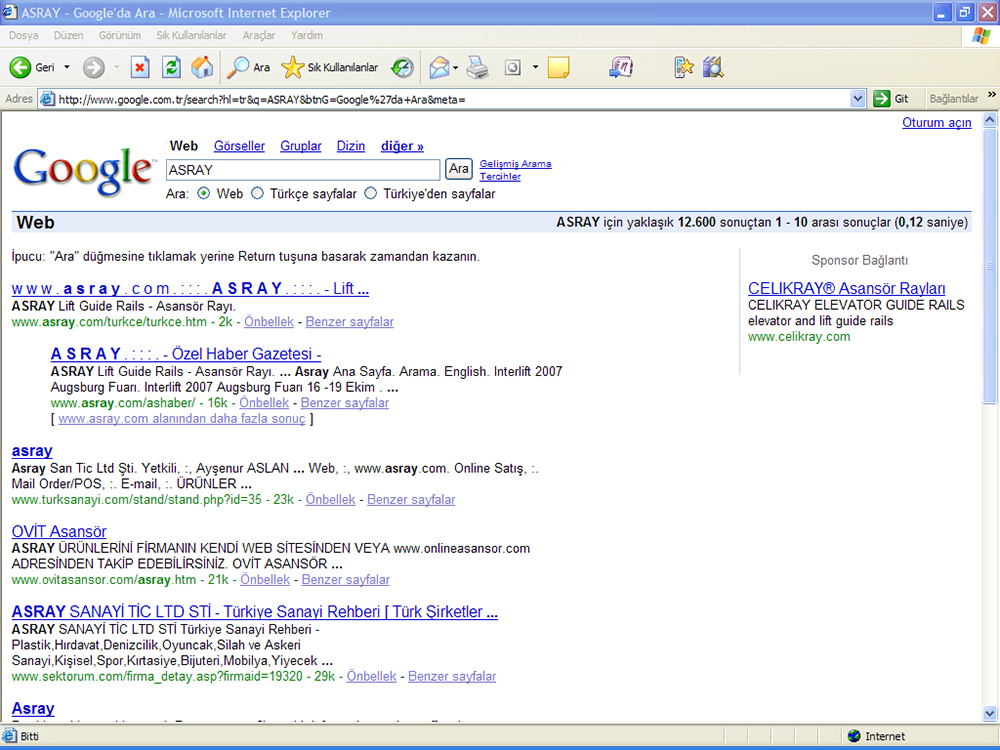The image size is (1000, 750).
Task: Stop page loading with red X icon
Action: 140,67
